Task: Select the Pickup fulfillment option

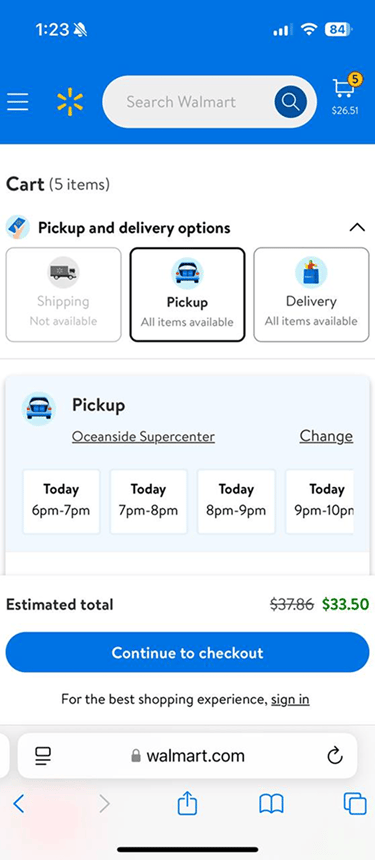Action: pyautogui.click(x=188, y=295)
